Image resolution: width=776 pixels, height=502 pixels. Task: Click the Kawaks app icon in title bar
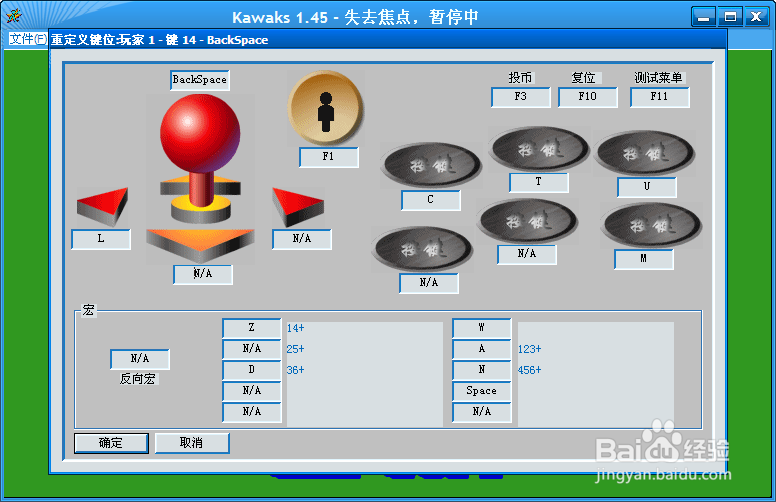(14, 16)
